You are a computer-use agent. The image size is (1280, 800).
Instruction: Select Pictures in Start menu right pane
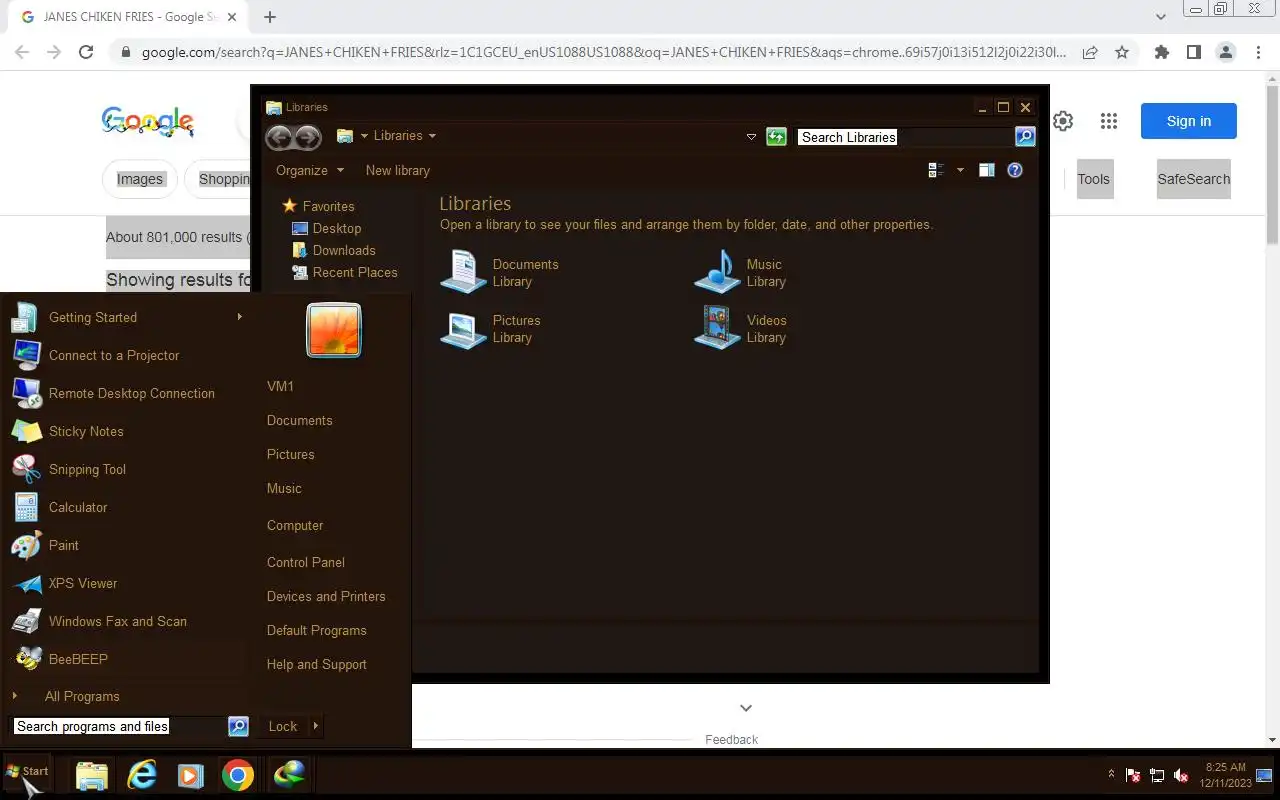coord(290,454)
